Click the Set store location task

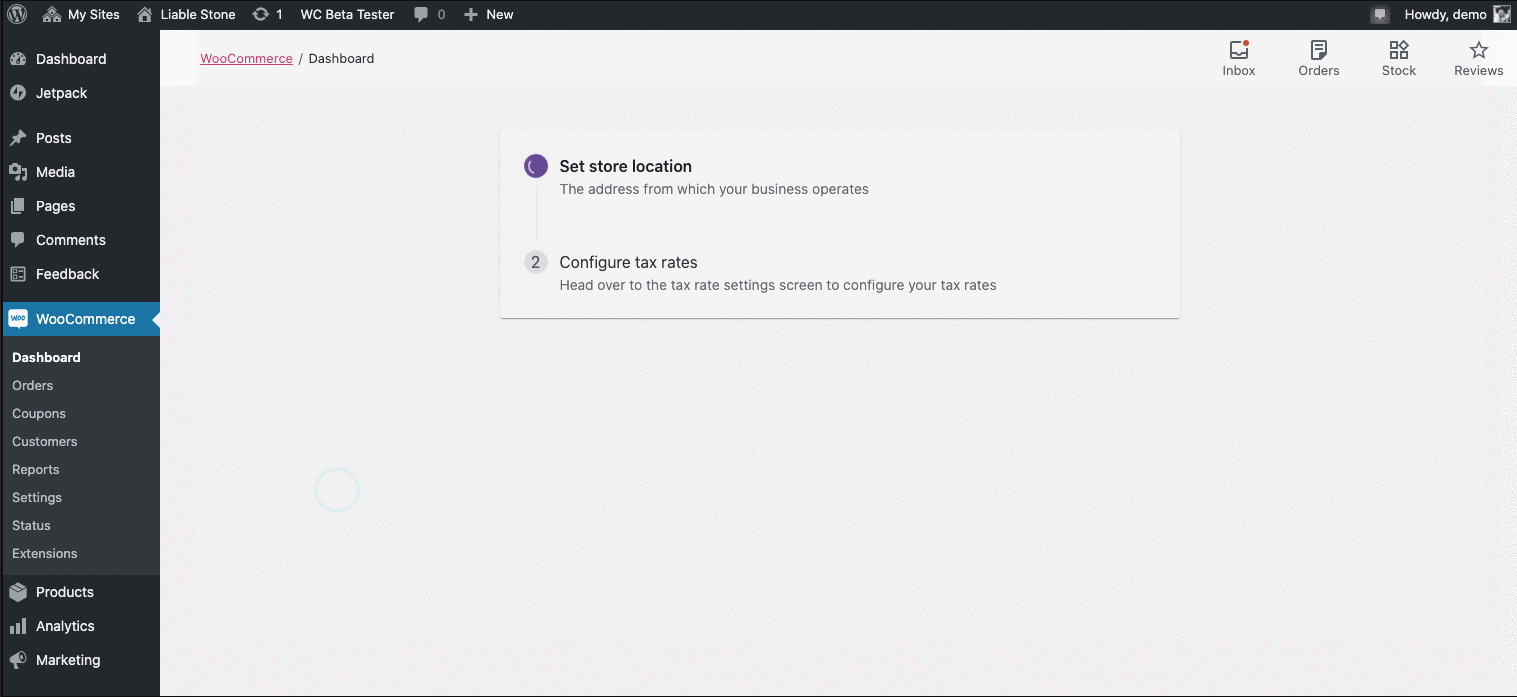[626, 166]
